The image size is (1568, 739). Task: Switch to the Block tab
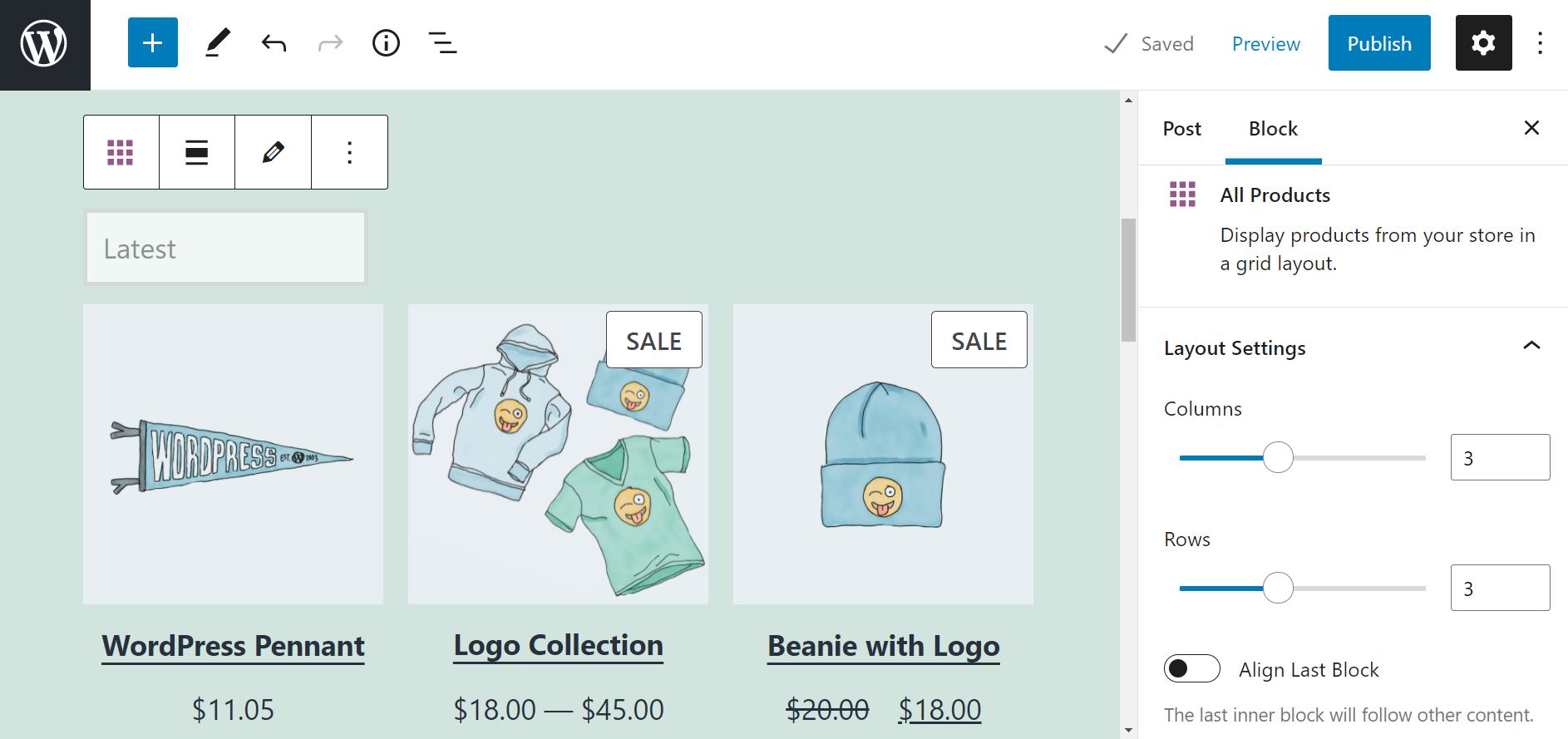(x=1272, y=129)
